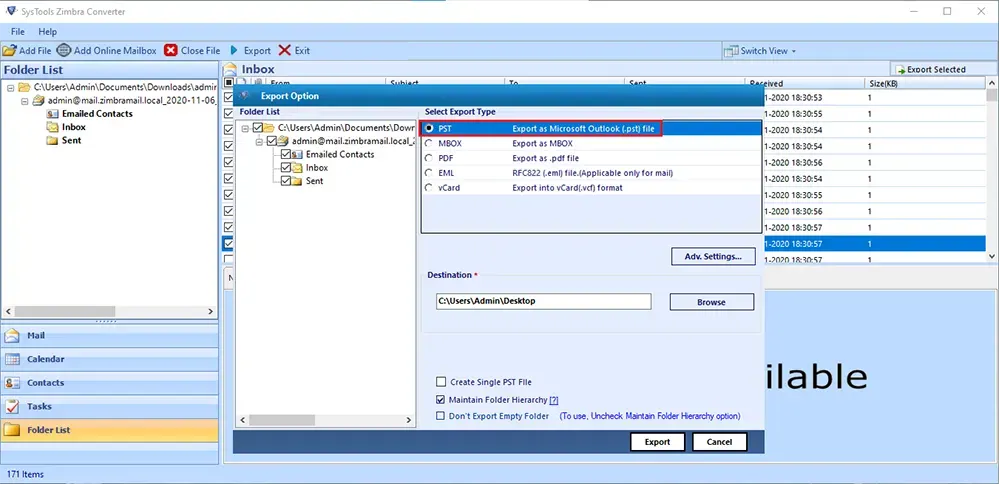Select the PDF export type radio button
Image resolution: width=999 pixels, height=484 pixels.
tap(429, 158)
